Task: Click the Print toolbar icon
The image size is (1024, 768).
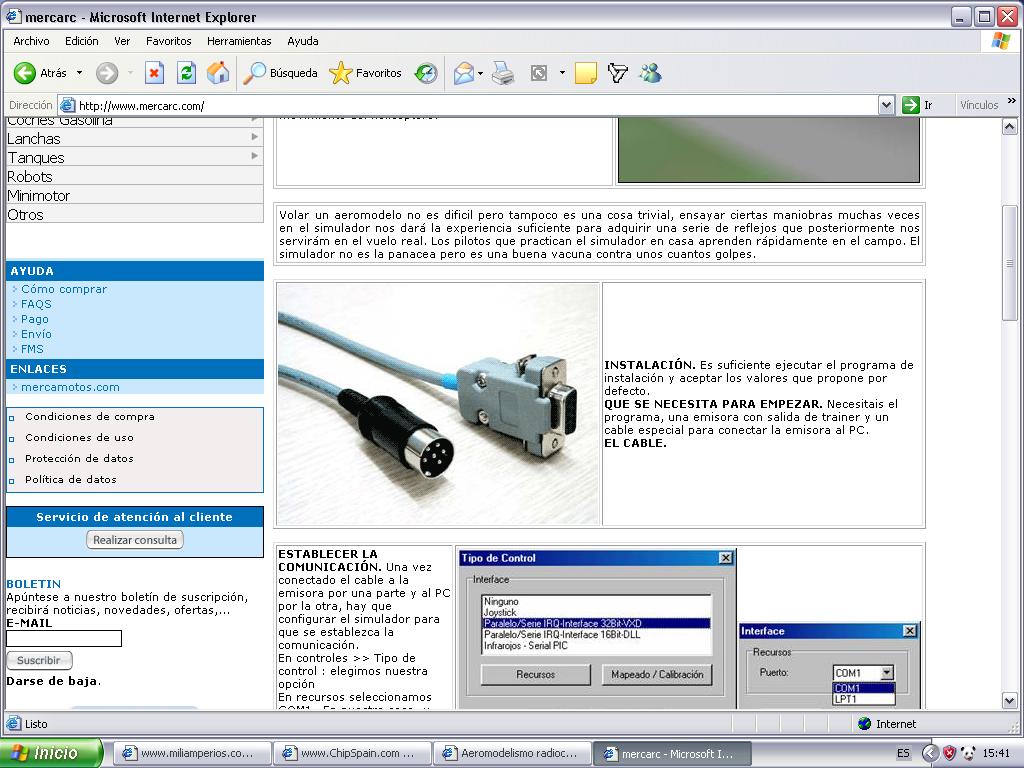Action: pyautogui.click(x=503, y=73)
